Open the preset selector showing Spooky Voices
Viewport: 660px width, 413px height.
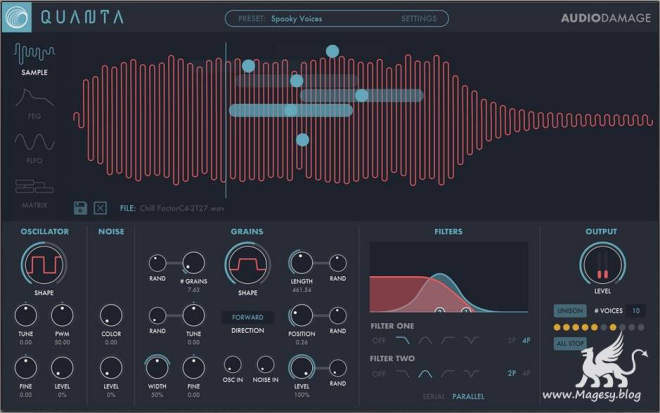pos(296,19)
